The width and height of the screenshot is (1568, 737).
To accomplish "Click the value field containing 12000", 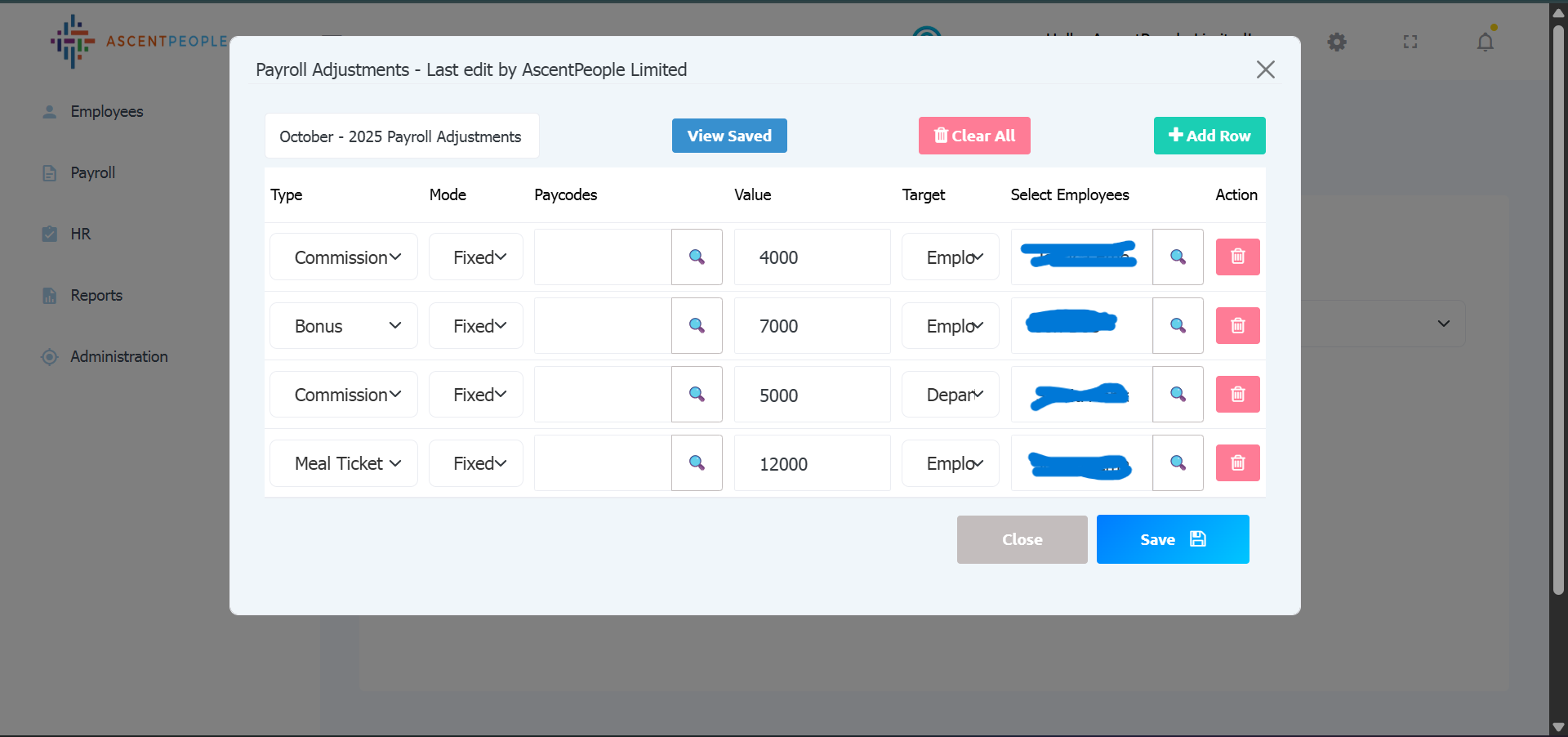I will click(812, 463).
